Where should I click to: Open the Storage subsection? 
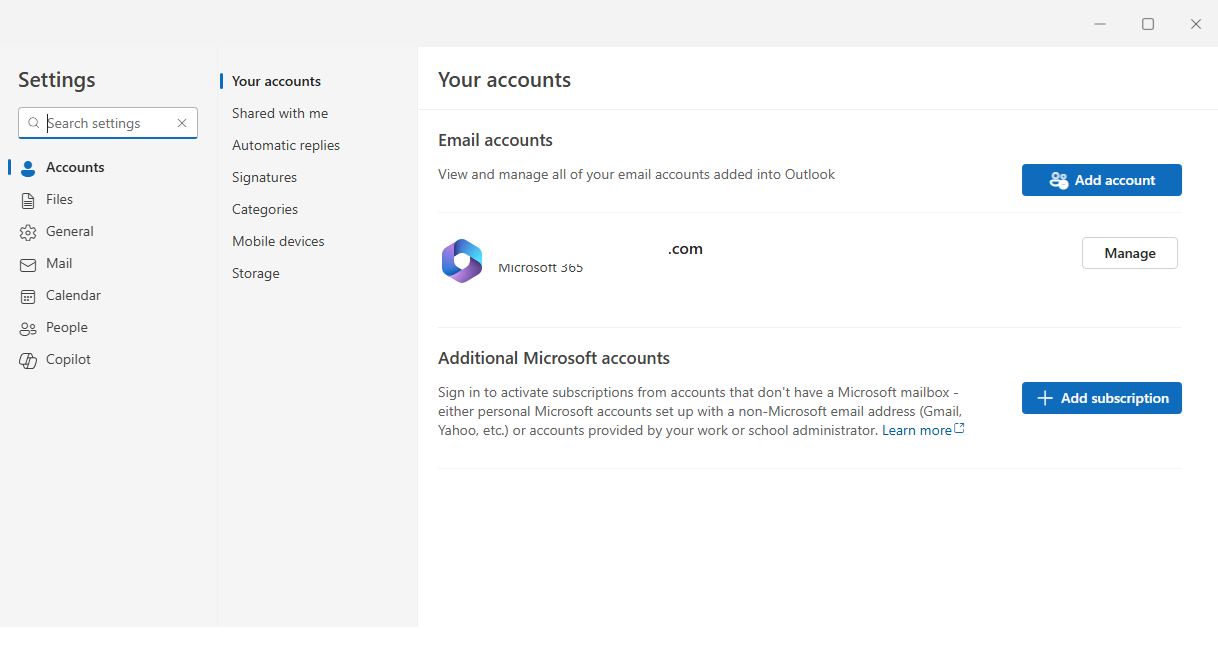point(256,273)
